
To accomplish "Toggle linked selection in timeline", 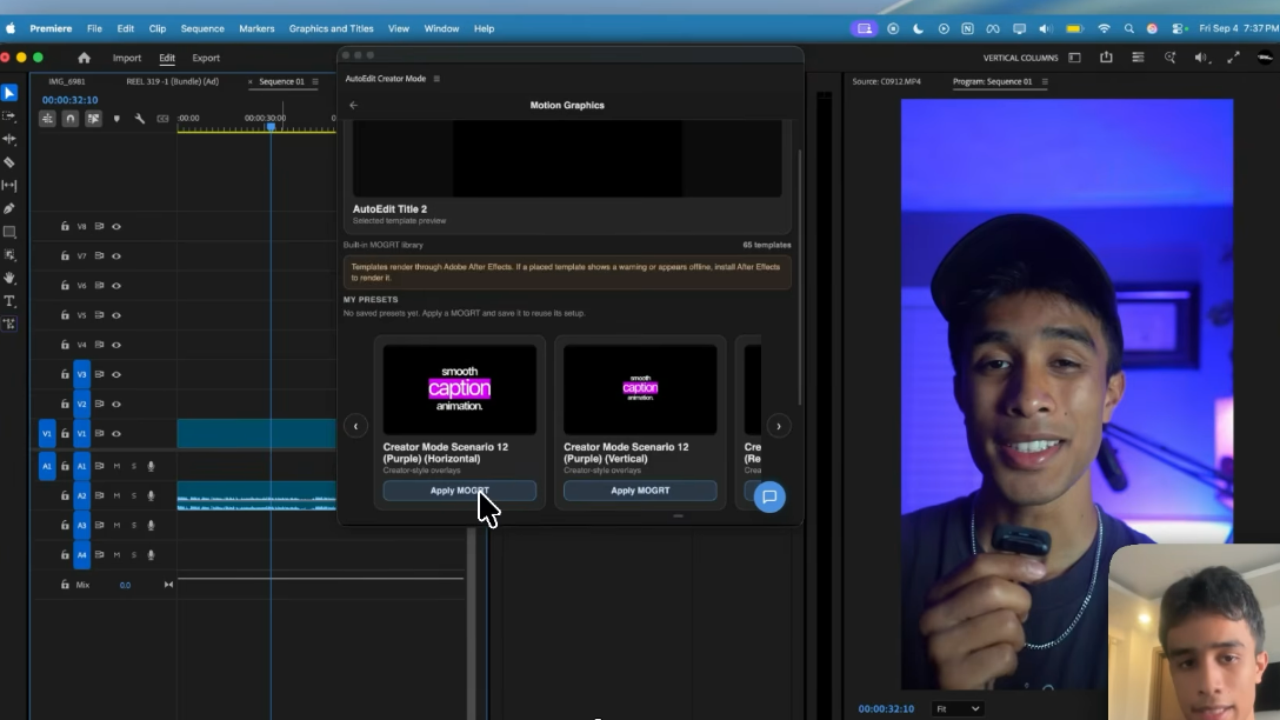I will [93, 119].
